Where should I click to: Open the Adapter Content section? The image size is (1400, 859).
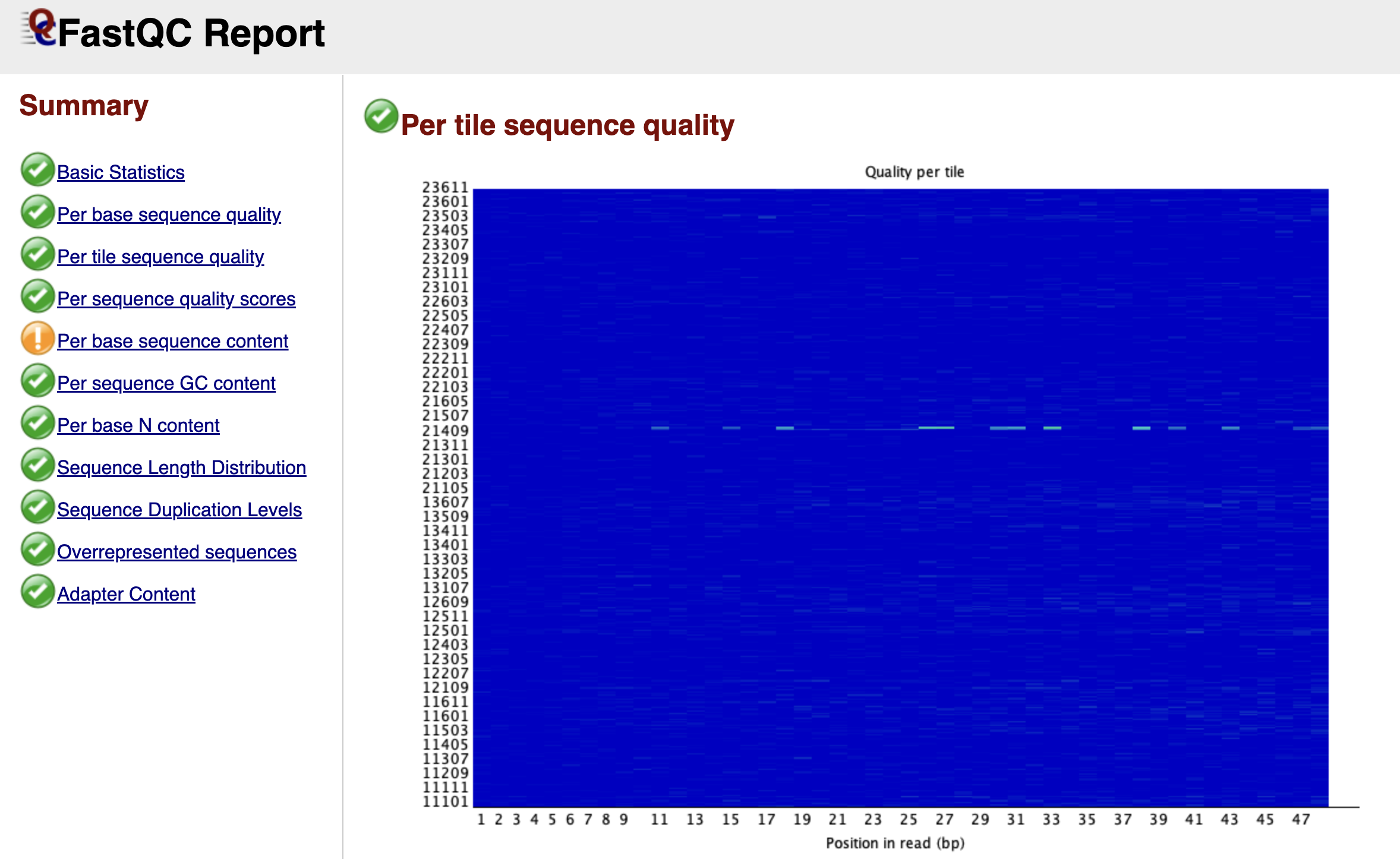pos(125,593)
